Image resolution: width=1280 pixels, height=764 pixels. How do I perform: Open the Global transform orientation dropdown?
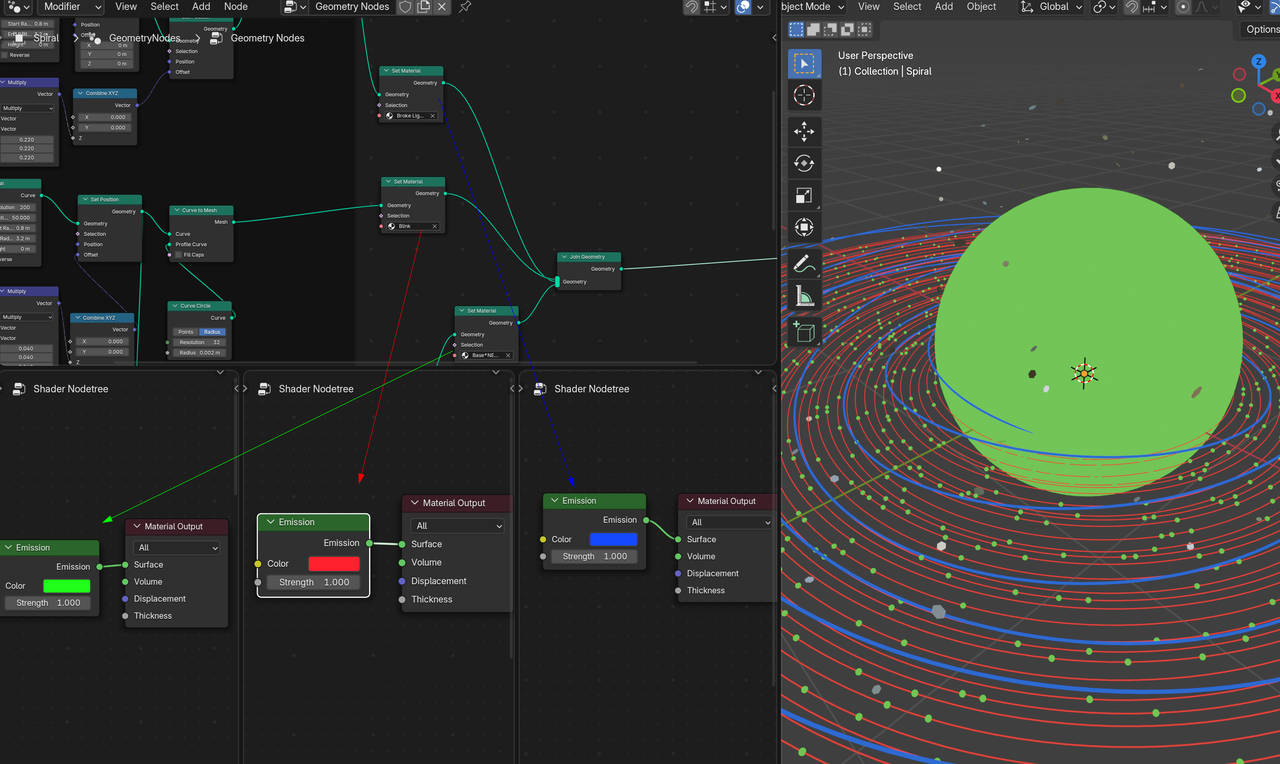coord(1051,7)
